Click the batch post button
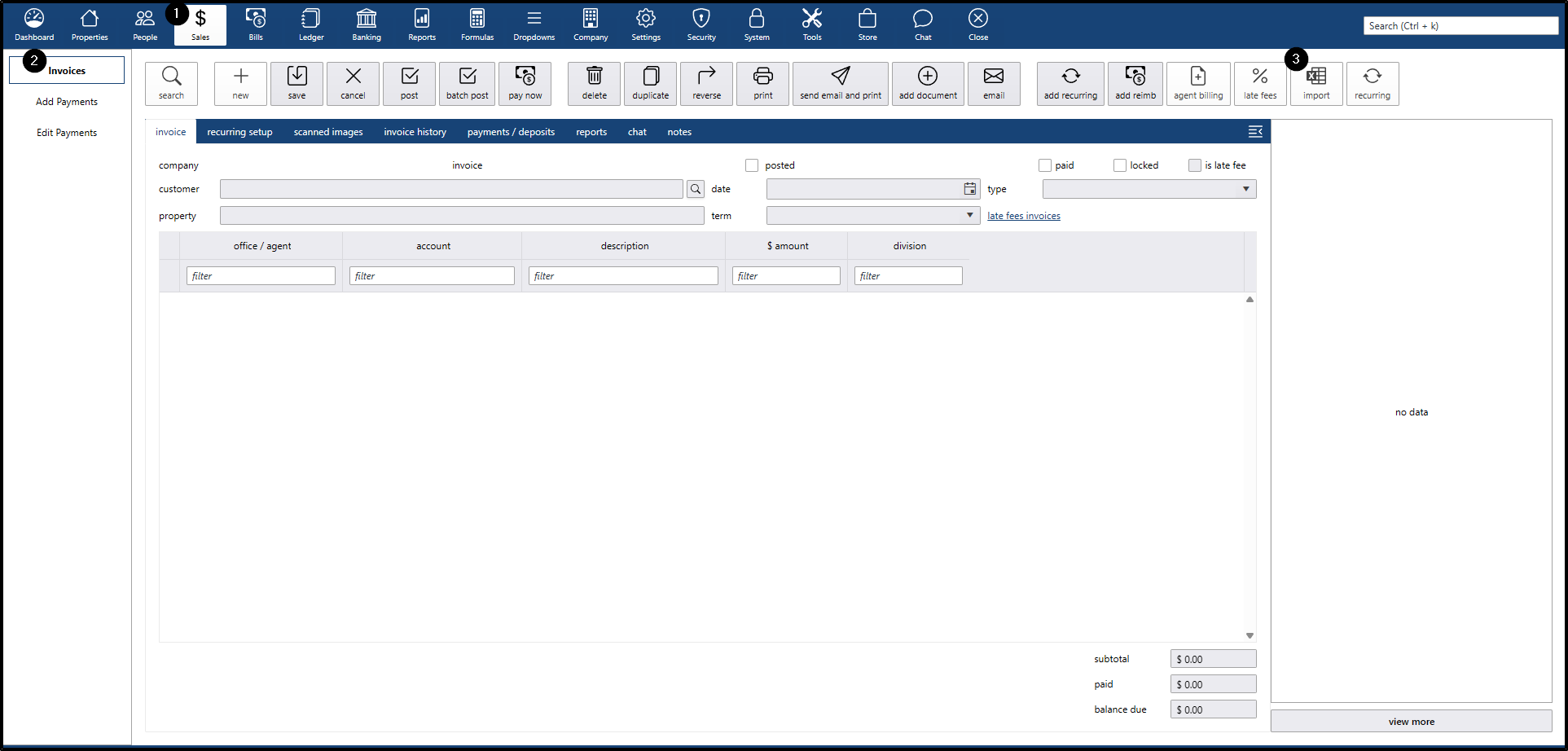Screen dimensions: 1568x751 (x=467, y=84)
